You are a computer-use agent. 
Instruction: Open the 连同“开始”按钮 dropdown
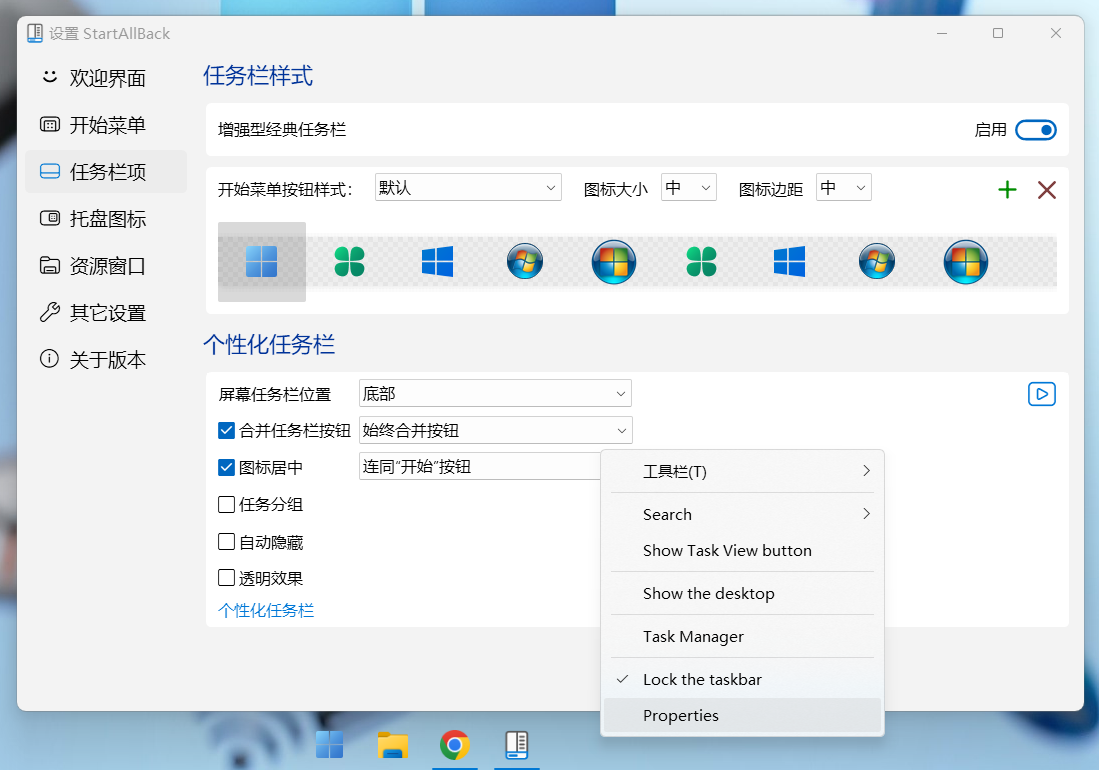coord(480,467)
